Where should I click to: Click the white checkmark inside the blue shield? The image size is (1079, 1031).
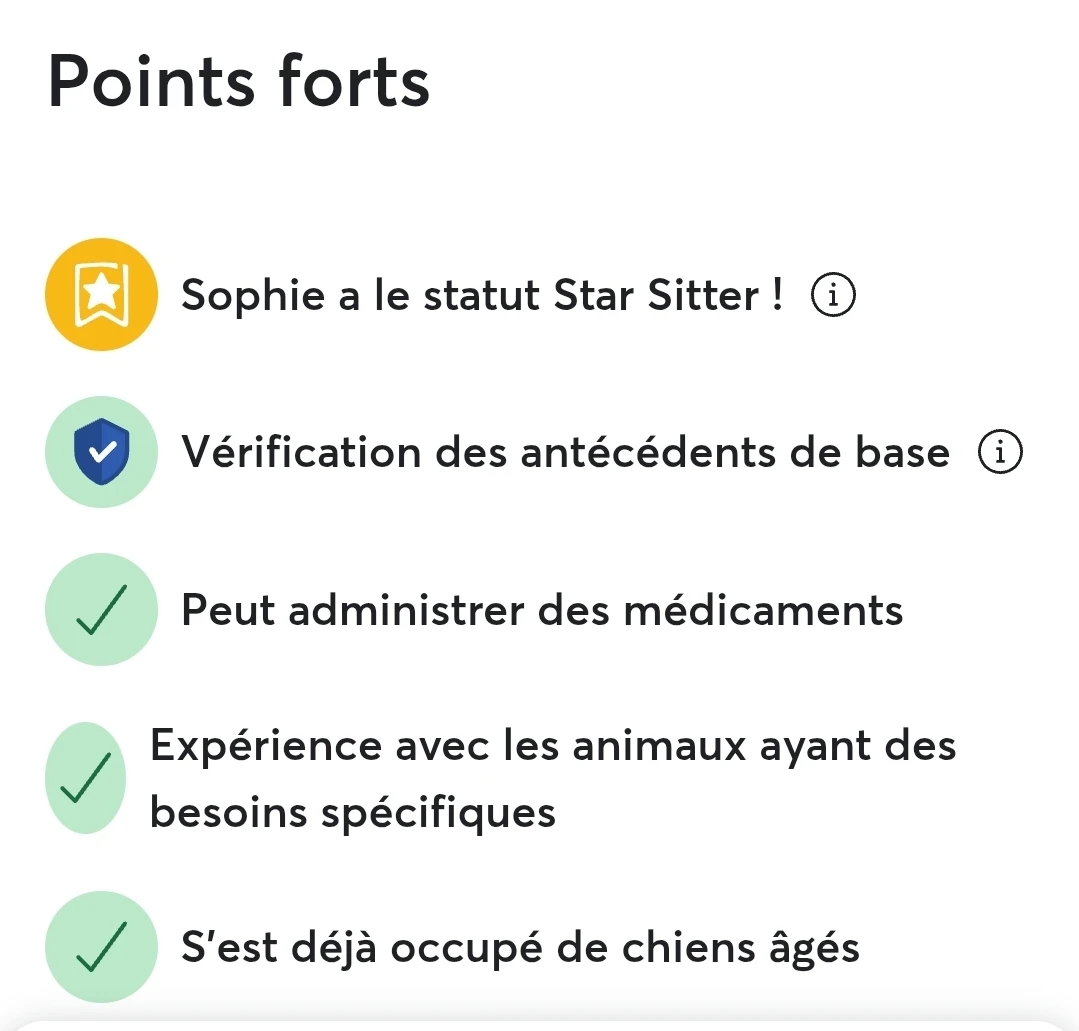(x=103, y=452)
